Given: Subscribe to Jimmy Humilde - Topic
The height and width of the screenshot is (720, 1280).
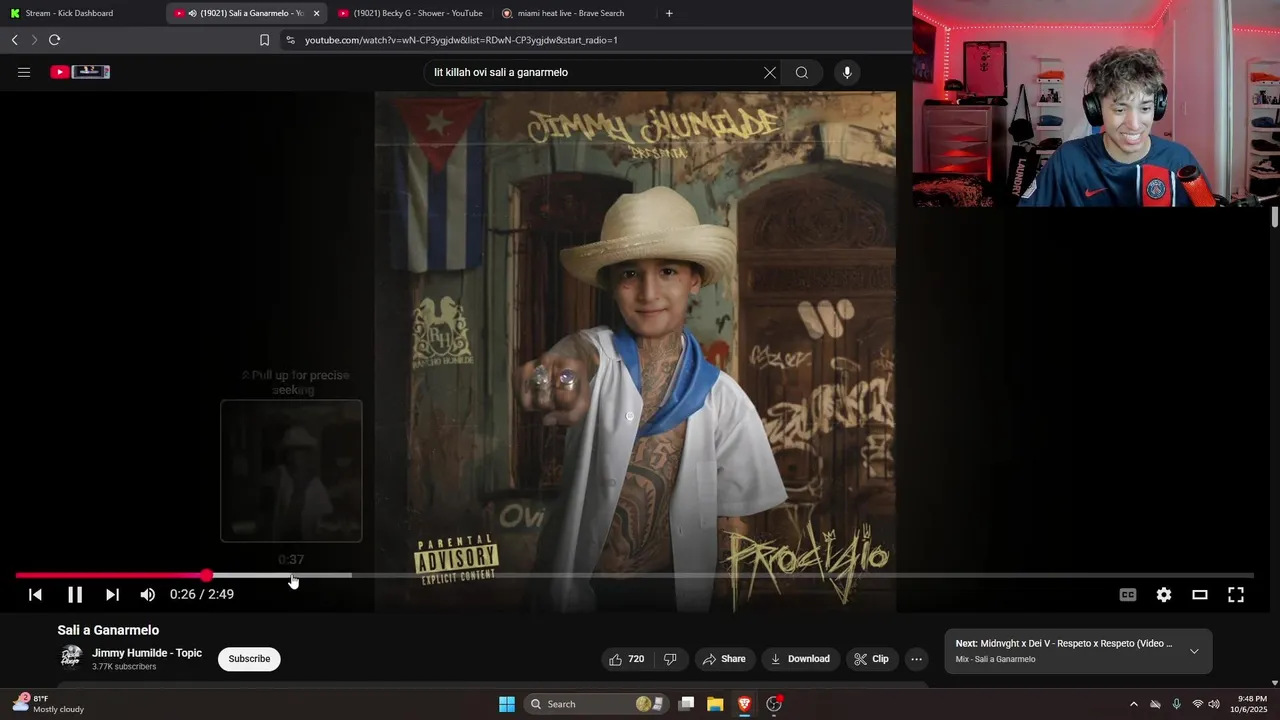Looking at the screenshot, I should coord(249,659).
